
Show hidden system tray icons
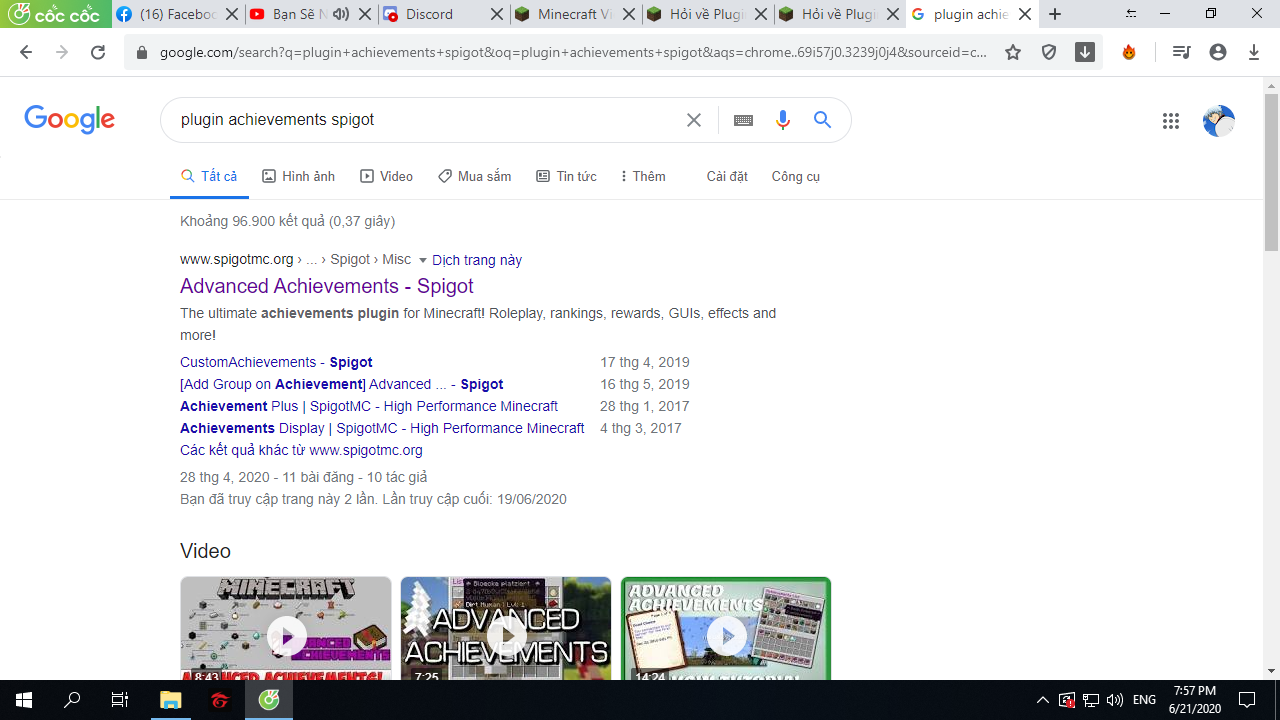pos(1043,700)
